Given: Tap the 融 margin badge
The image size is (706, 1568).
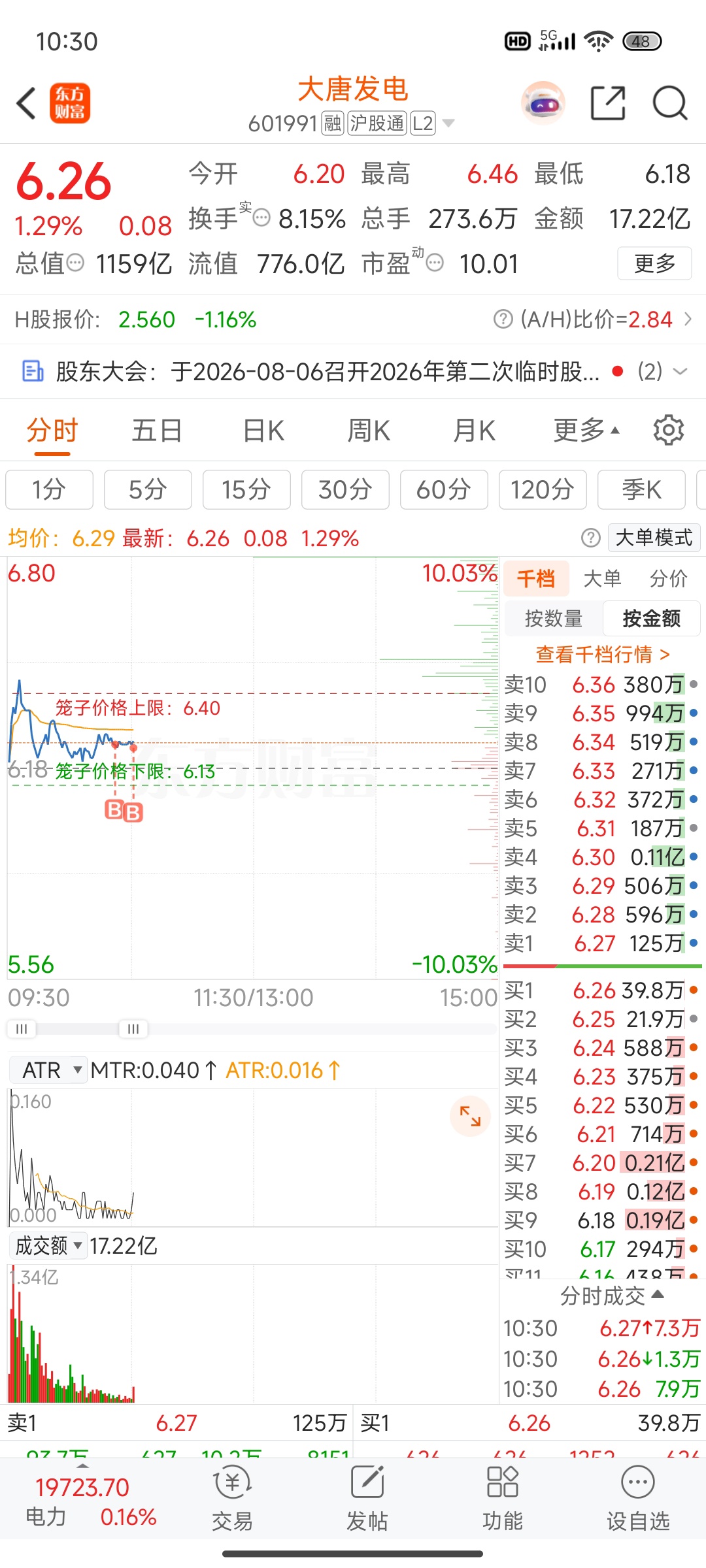Looking at the screenshot, I should (x=333, y=123).
